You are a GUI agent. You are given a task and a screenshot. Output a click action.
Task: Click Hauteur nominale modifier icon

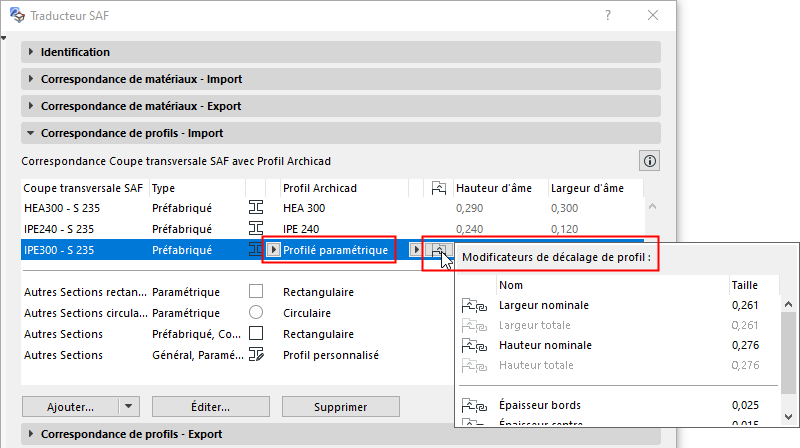[x=474, y=345]
